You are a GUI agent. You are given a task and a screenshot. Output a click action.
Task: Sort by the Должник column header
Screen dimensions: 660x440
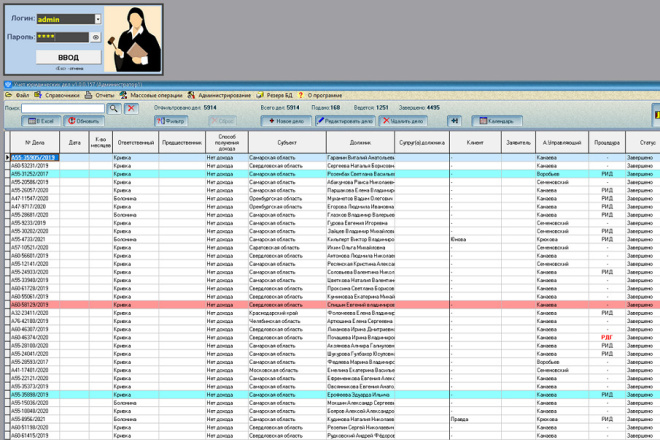[360, 143]
